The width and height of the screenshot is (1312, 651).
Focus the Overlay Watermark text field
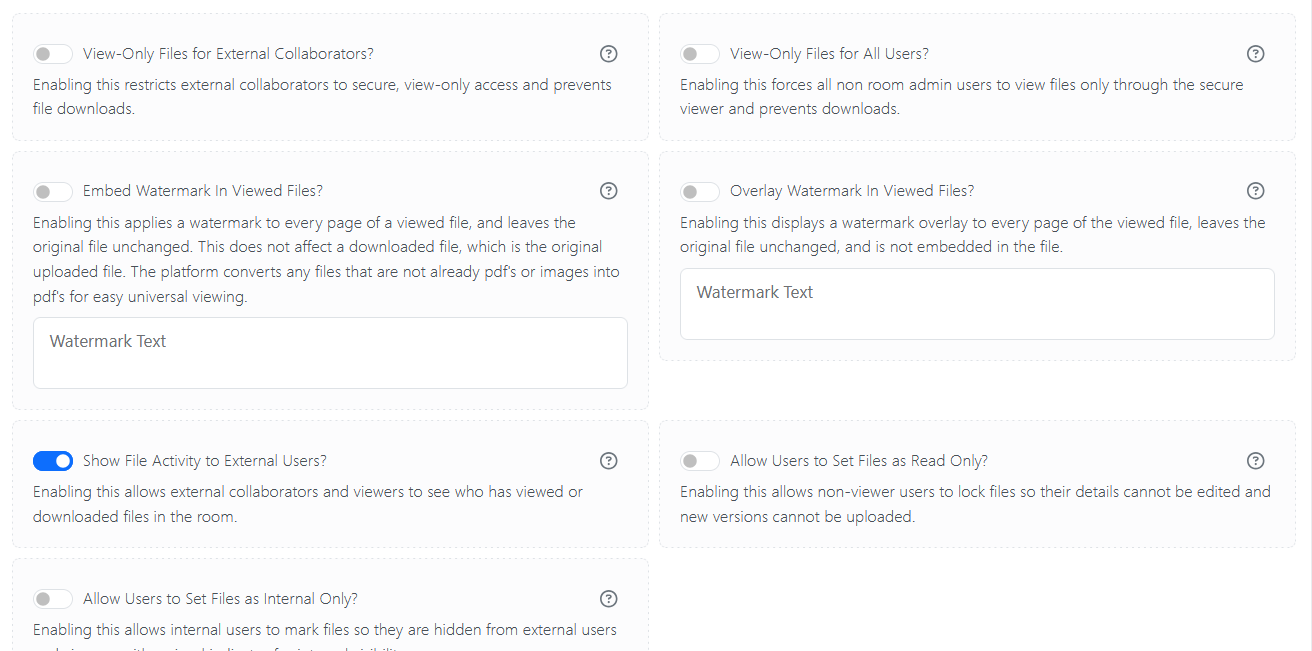[977, 304]
